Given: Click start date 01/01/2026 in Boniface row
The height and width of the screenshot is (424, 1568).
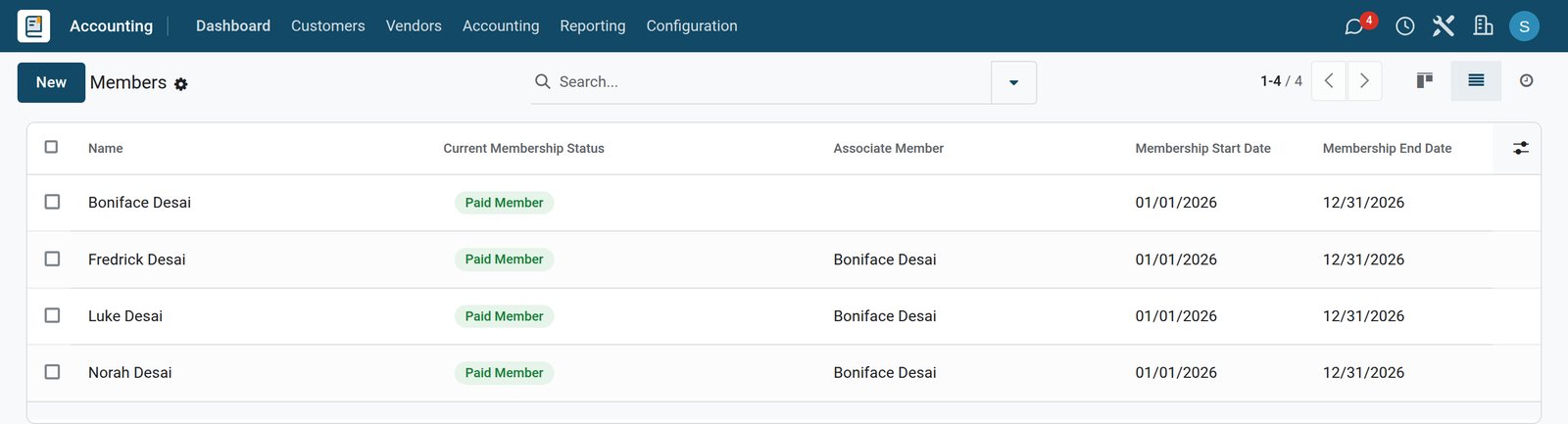Looking at the screenshot, I should pyautogui.click(x=1176, y=203).
